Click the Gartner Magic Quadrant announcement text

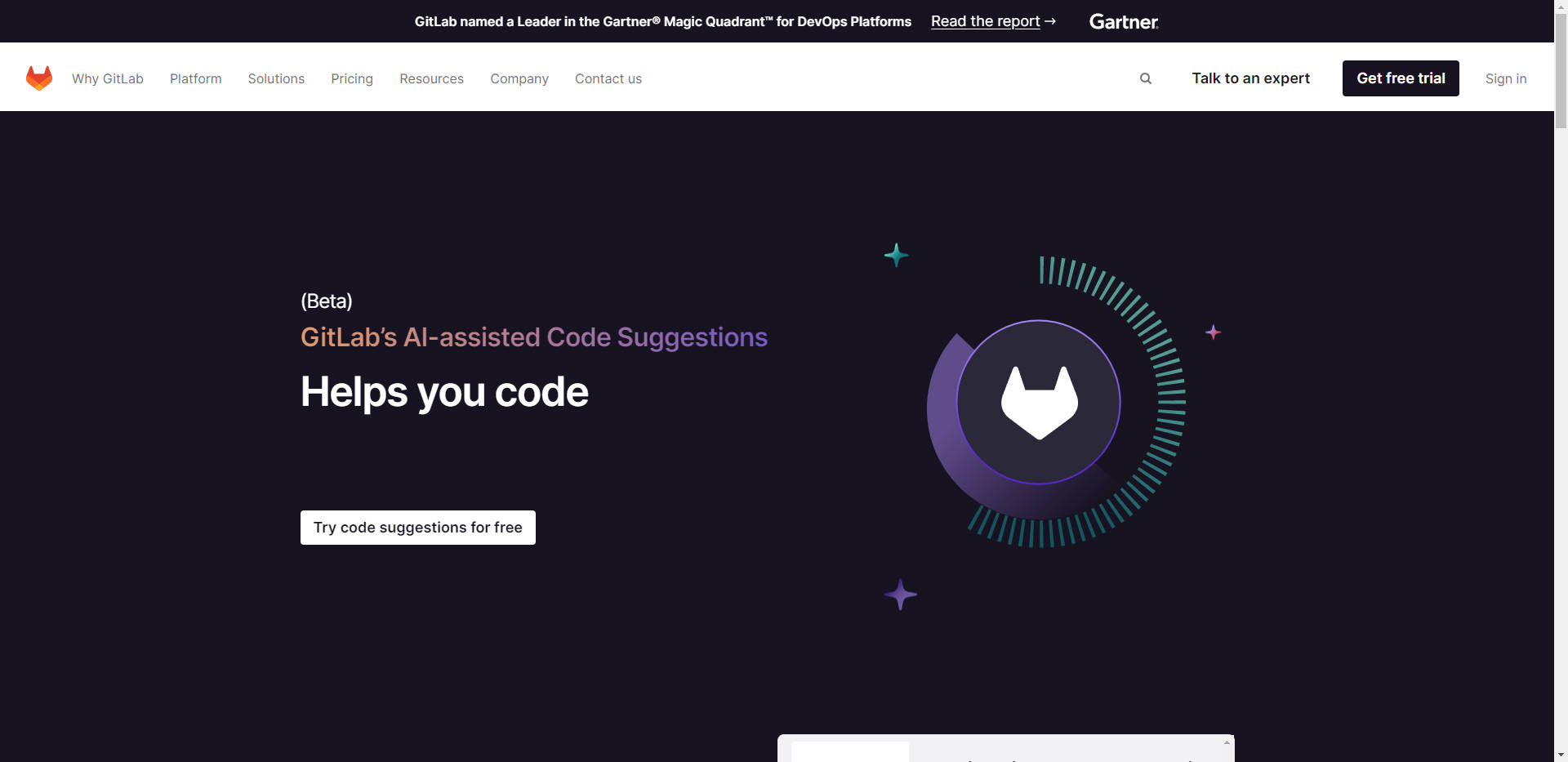[x=663, y=21]
